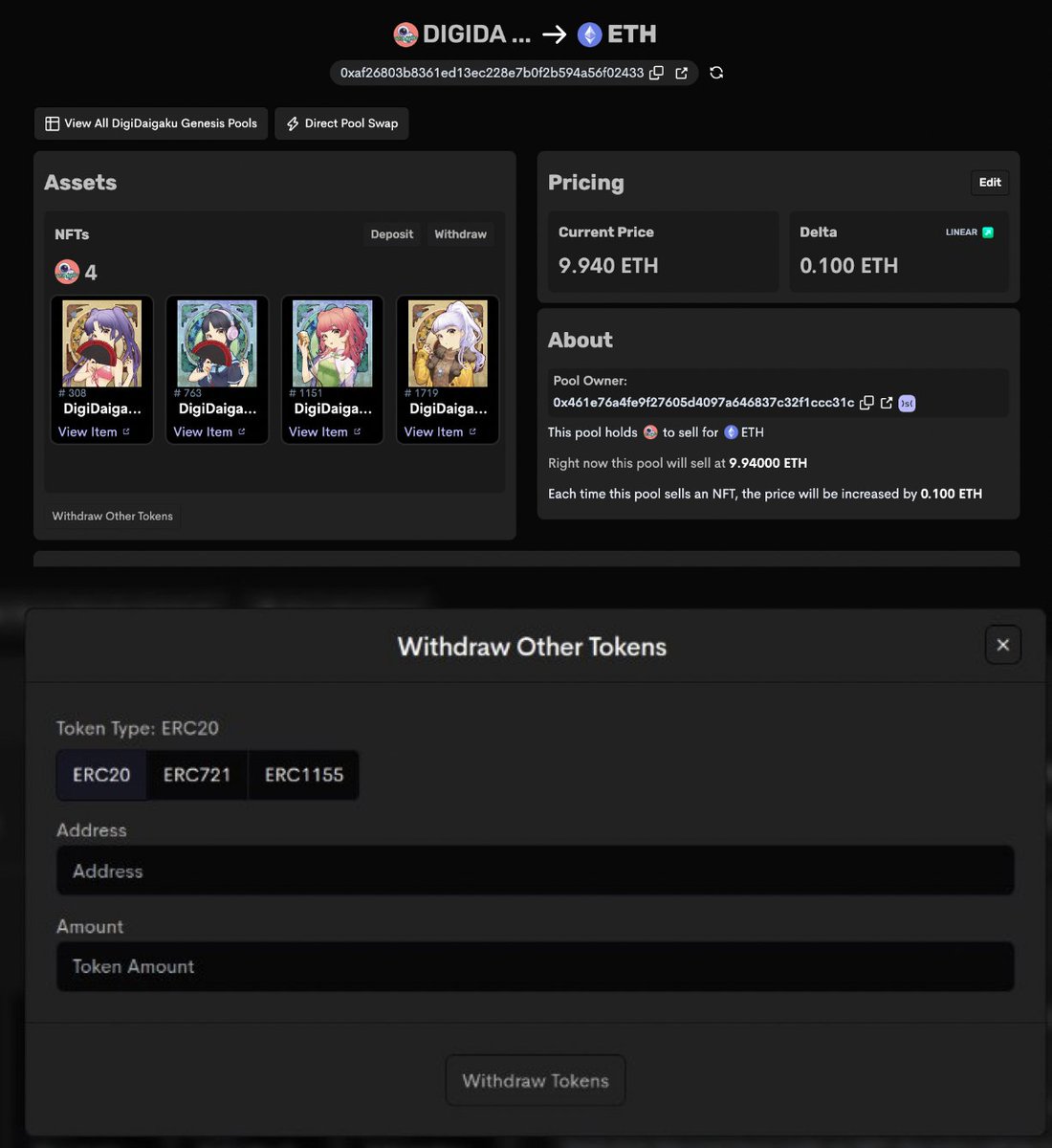Click the Ethereum logo in header
This screenshot has width=1052, height=1148.
(589, 34)
